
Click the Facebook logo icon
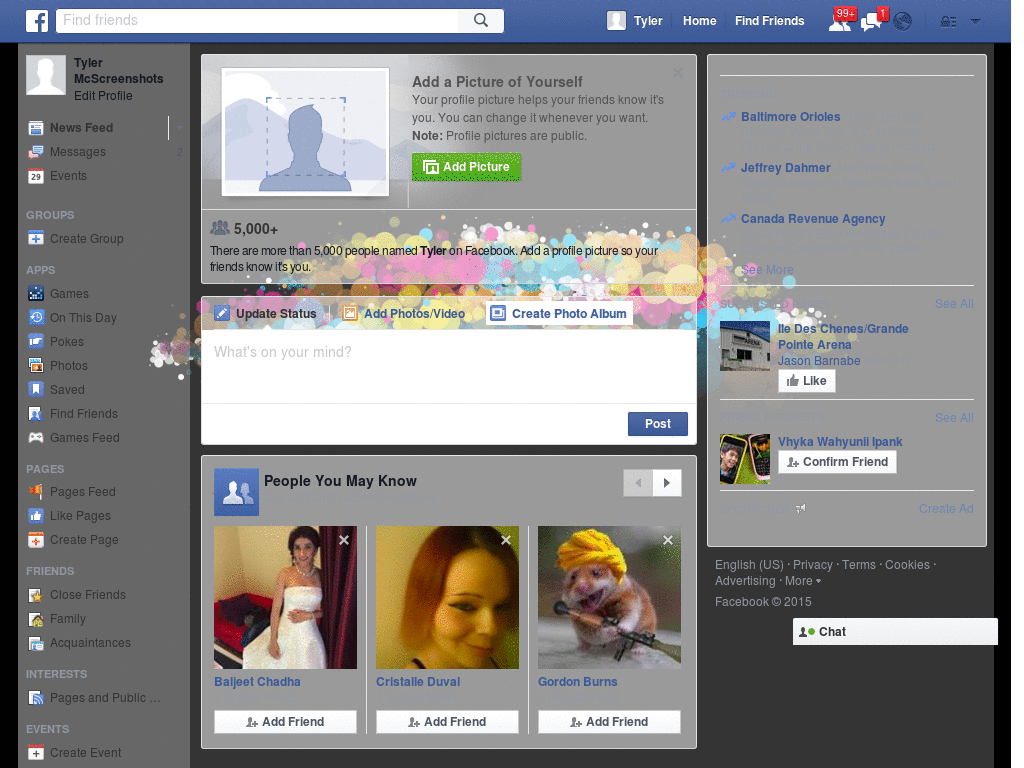(37, 21)
